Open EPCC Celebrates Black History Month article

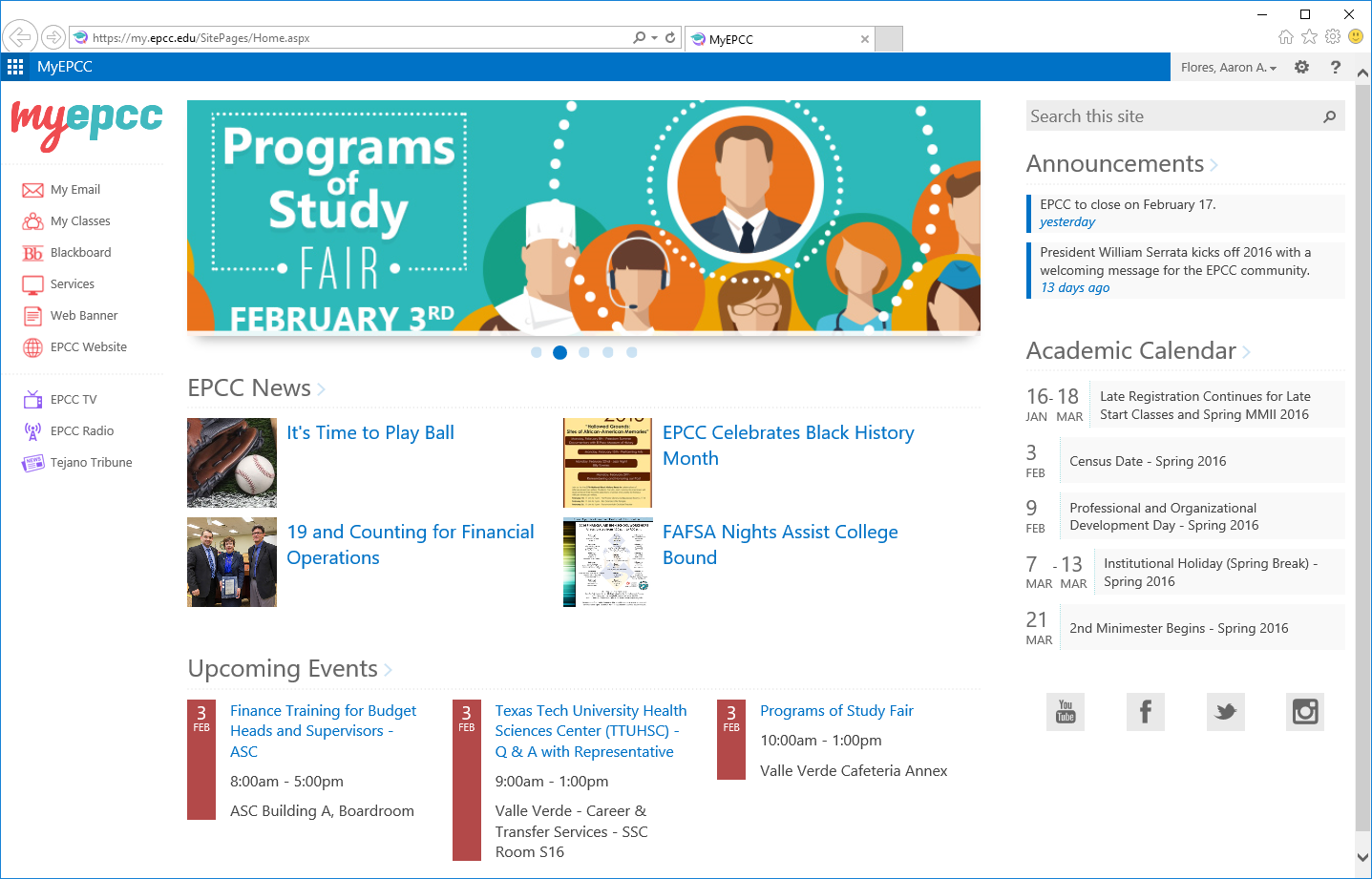pyautogui.click(x=789, y=446)
